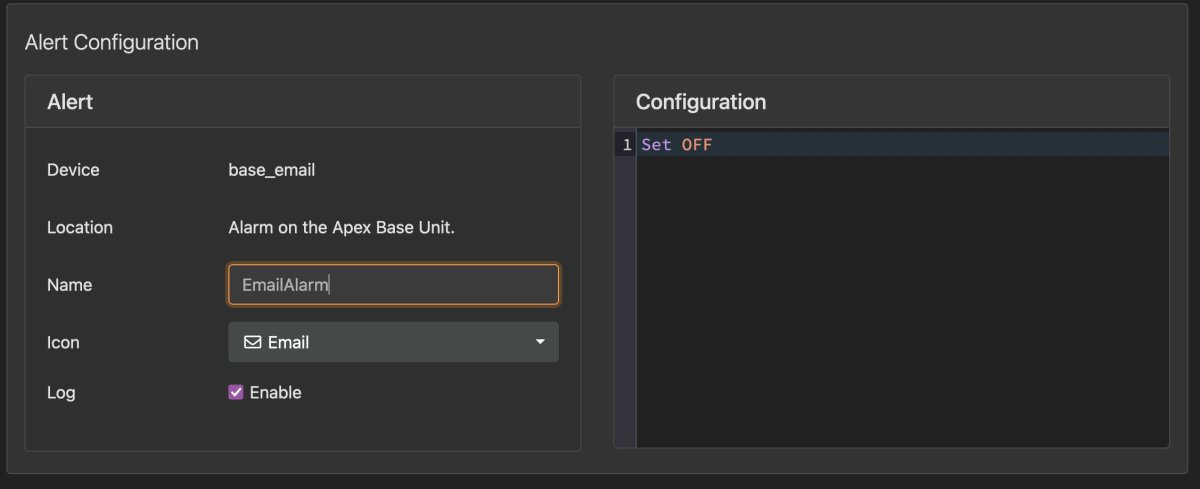Open the Email icon dropdown
The height and width of the screenshot is (489, 1200).
394,342
